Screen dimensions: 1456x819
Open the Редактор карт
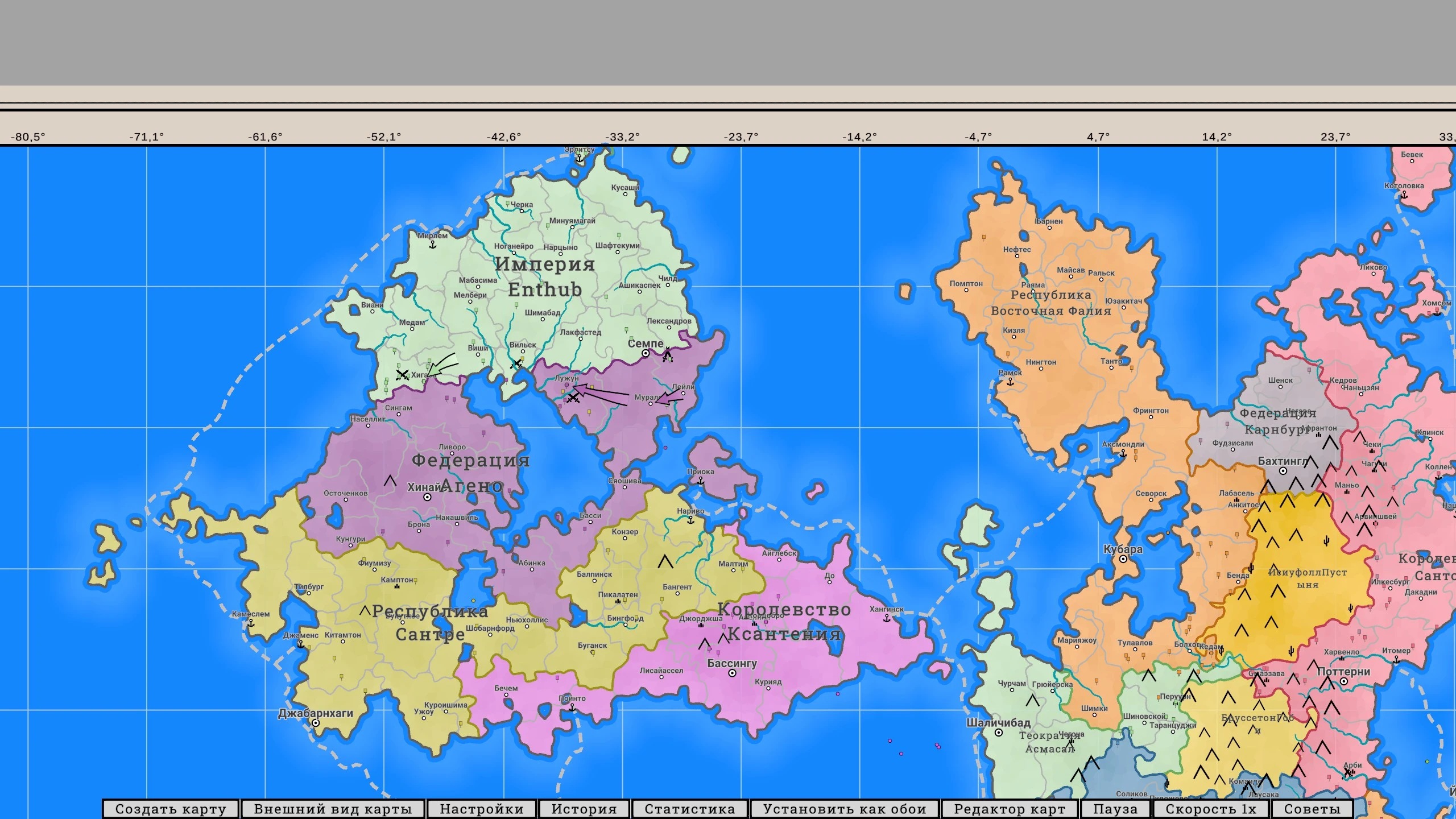click(x=1010, y=809)
